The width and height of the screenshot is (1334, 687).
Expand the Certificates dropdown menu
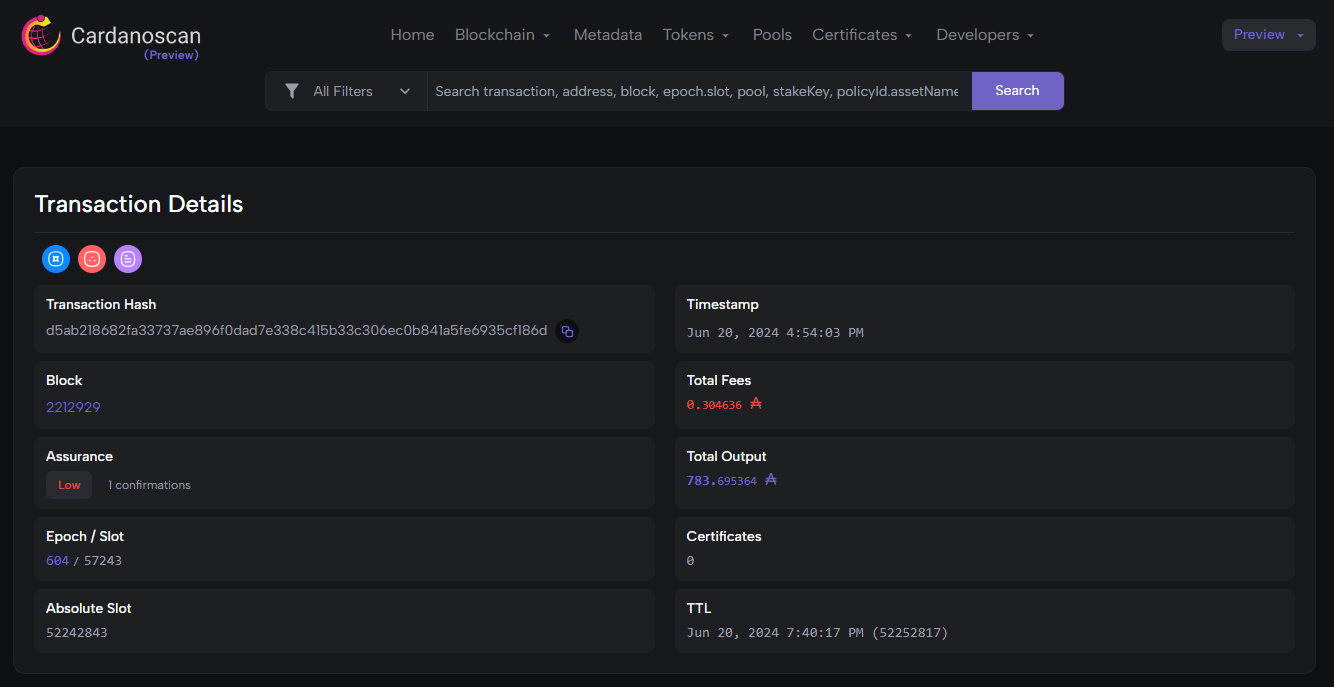(x=862, y=35)
